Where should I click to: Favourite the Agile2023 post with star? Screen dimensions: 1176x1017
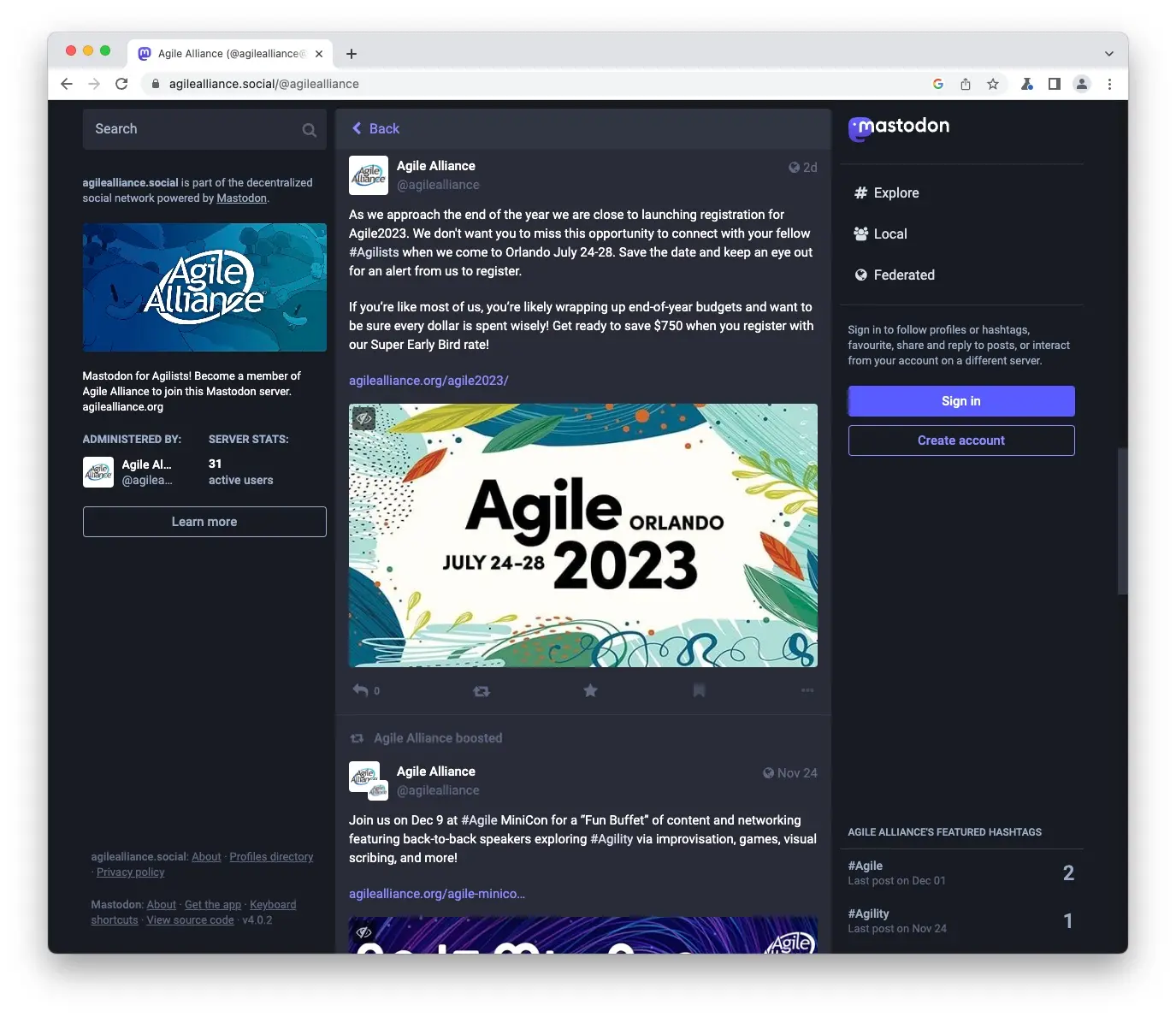coord(590,690)
